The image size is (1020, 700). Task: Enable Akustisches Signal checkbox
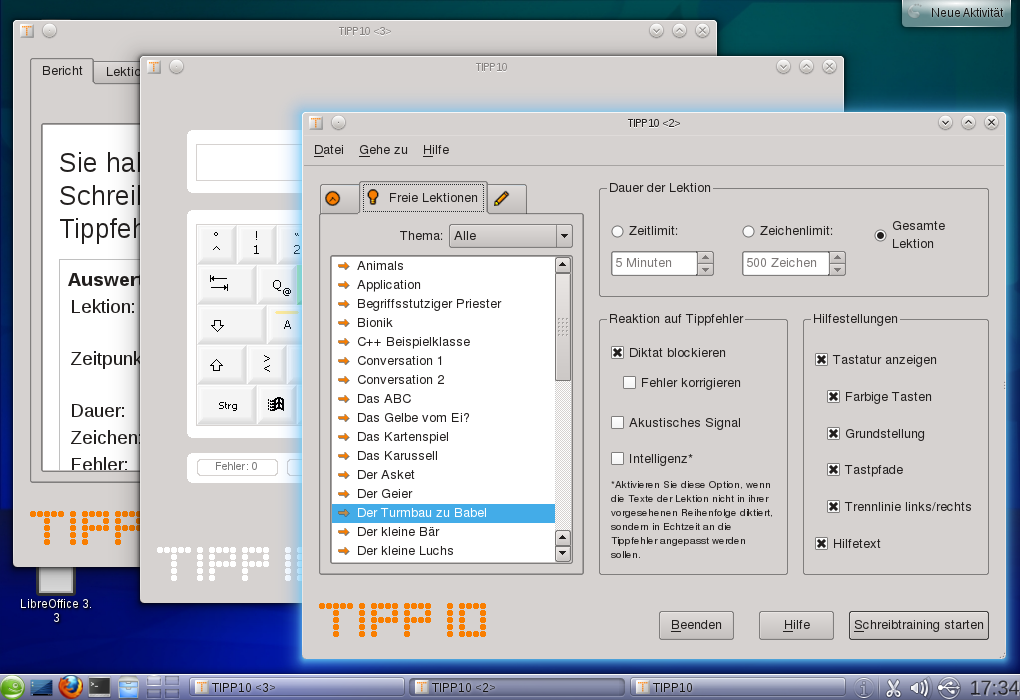617,423
